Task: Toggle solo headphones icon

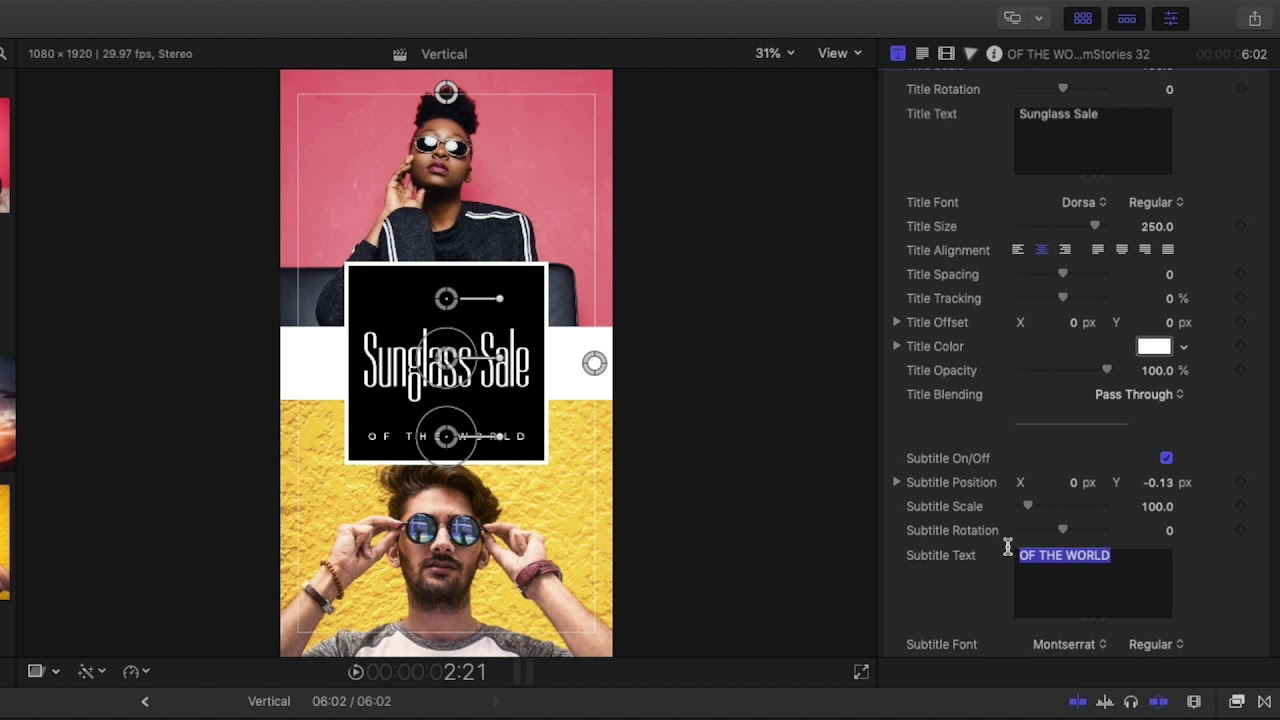Action: (x=1131, y=702)
